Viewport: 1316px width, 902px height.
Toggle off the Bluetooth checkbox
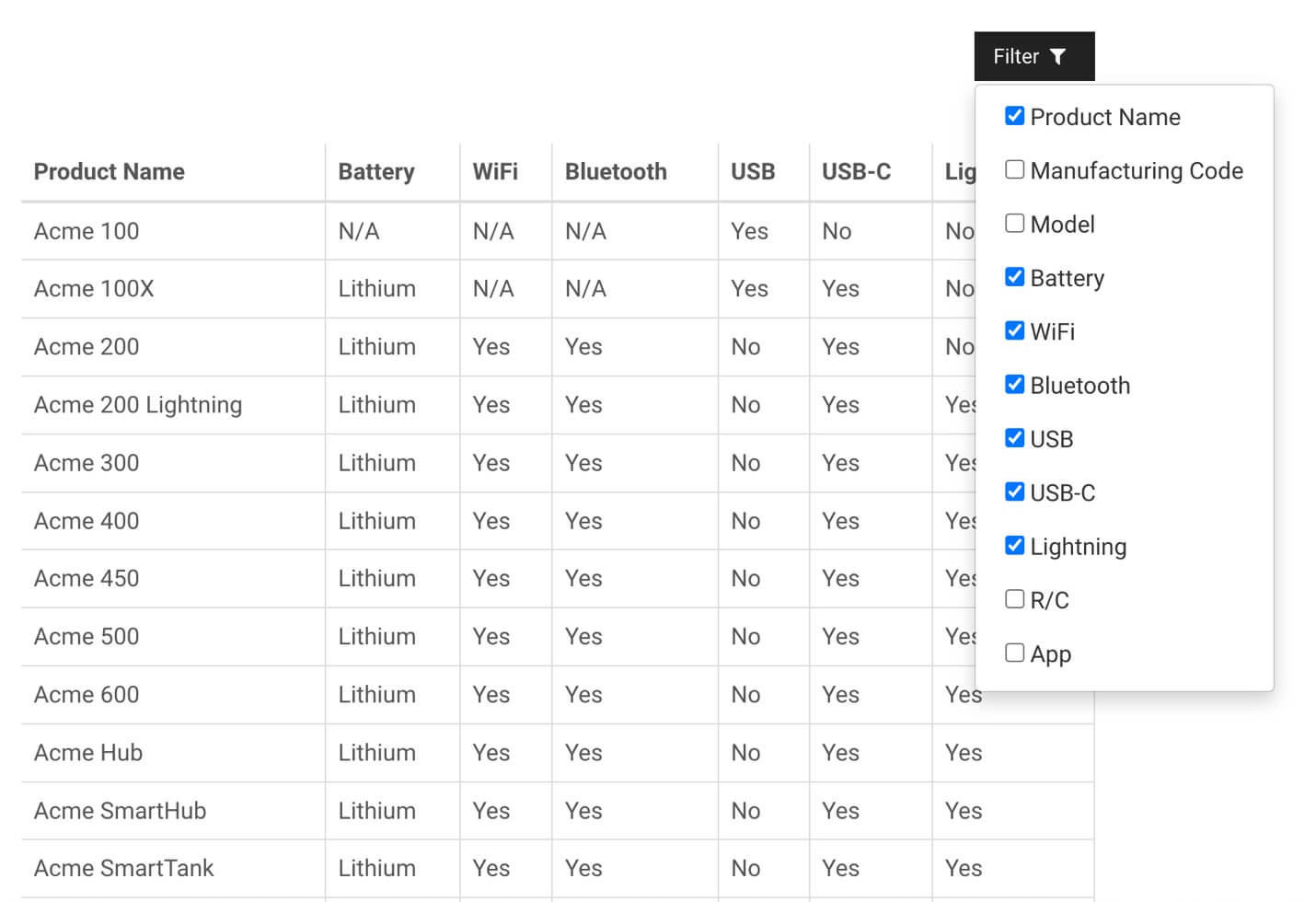point(1014,384)
